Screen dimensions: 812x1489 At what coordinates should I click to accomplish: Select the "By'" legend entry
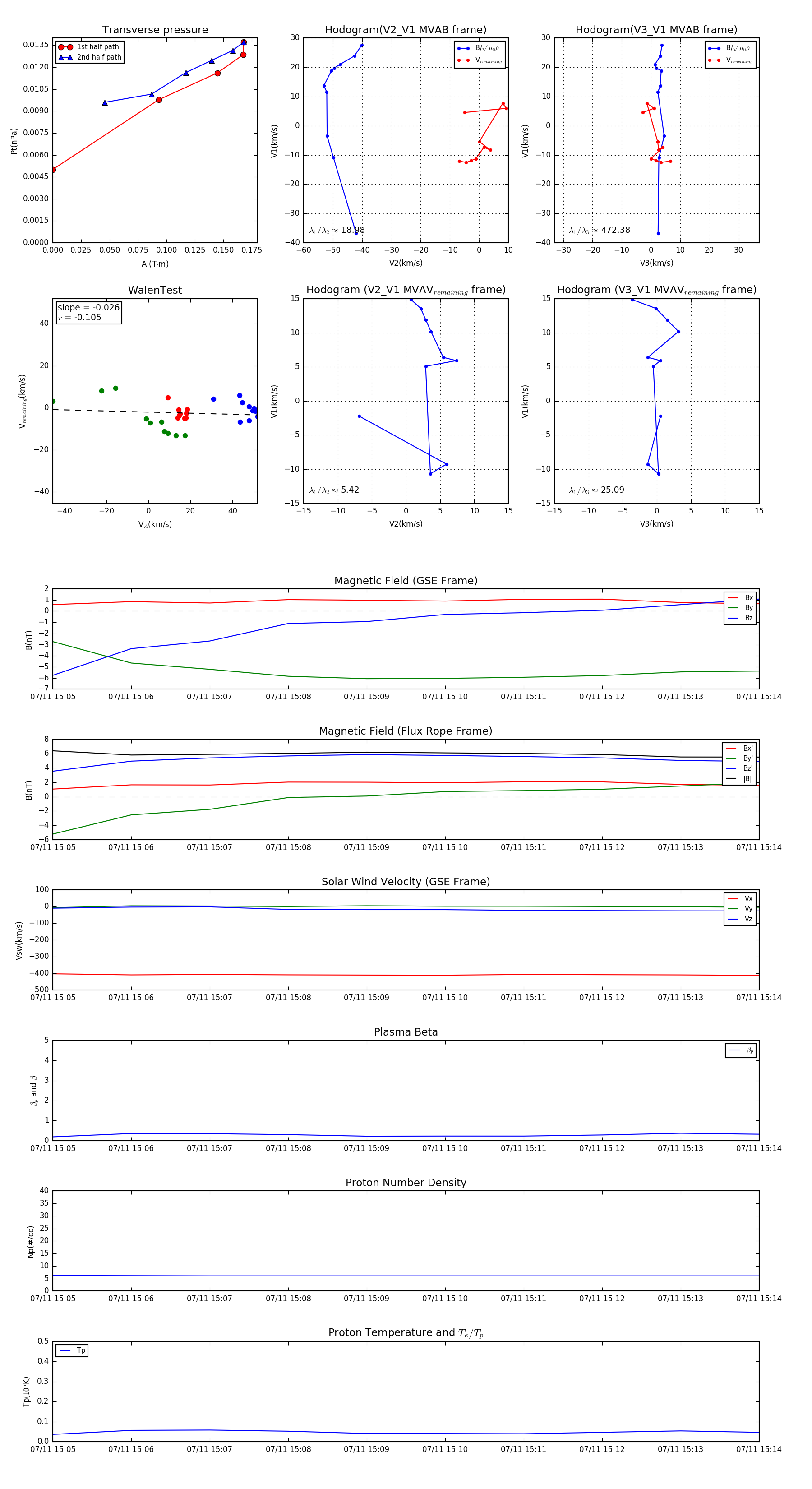[x=739, y=758]
